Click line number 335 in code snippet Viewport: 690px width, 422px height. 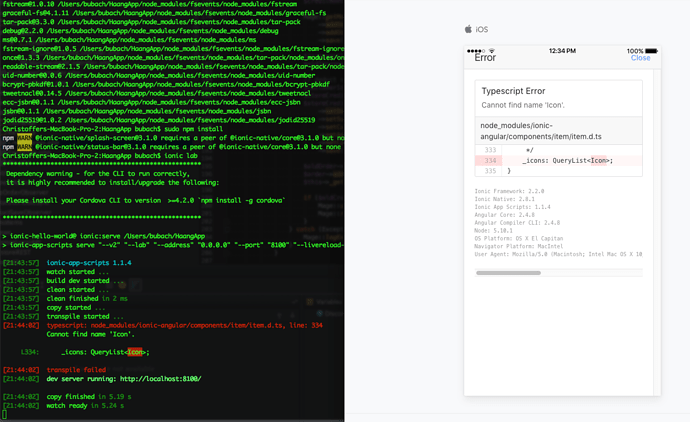(x=490, y=171)
